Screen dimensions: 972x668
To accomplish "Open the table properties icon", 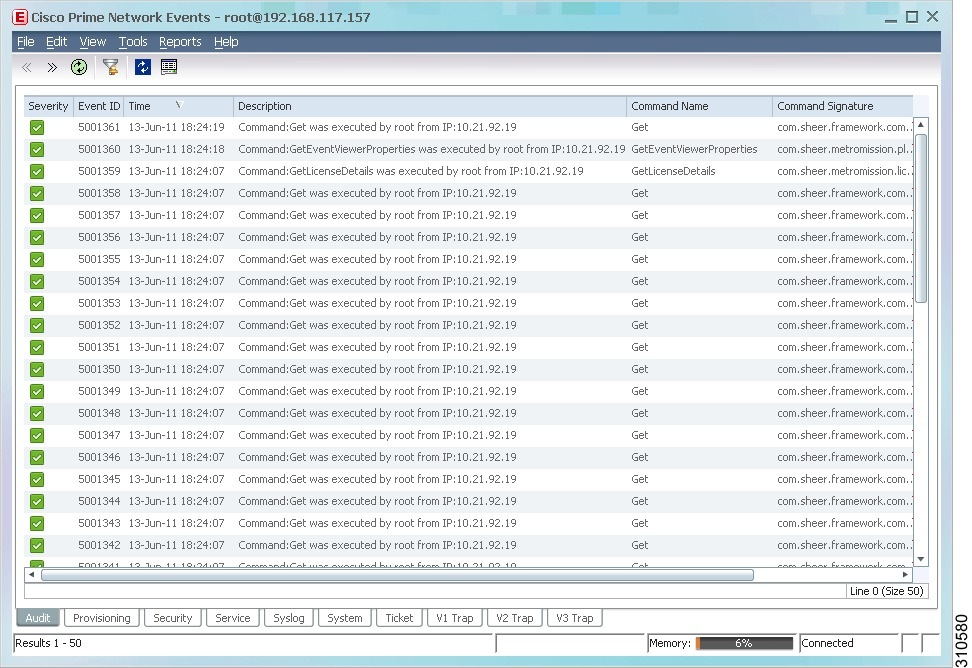I will 169,67.
